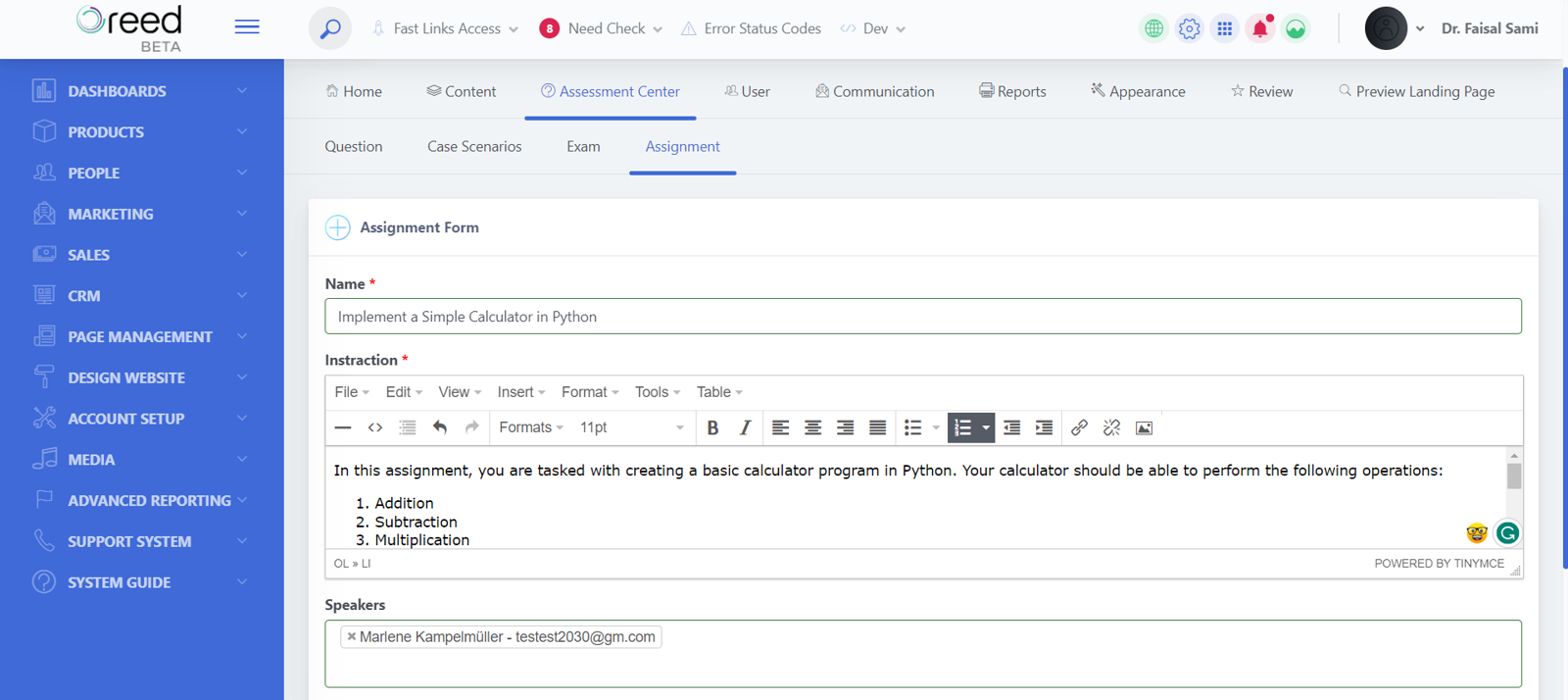Screen dimensions: 1568x700
Task: Expand the CRM sidebar section
Action: [x=142, y=295]
